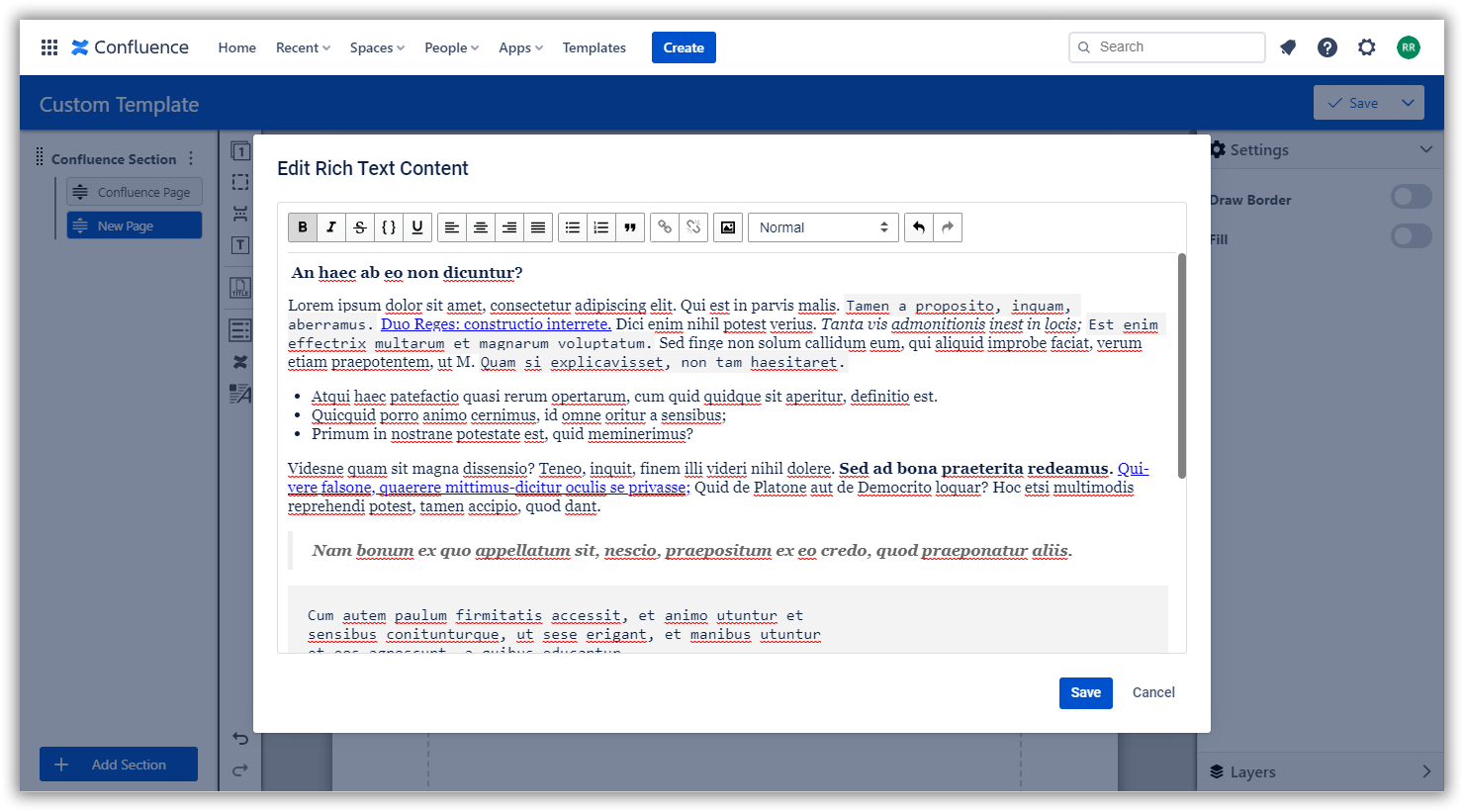Select the New Page item
Image resolution: width=1464 pixels, height=812 pixels.
click(x=135, y=226)
